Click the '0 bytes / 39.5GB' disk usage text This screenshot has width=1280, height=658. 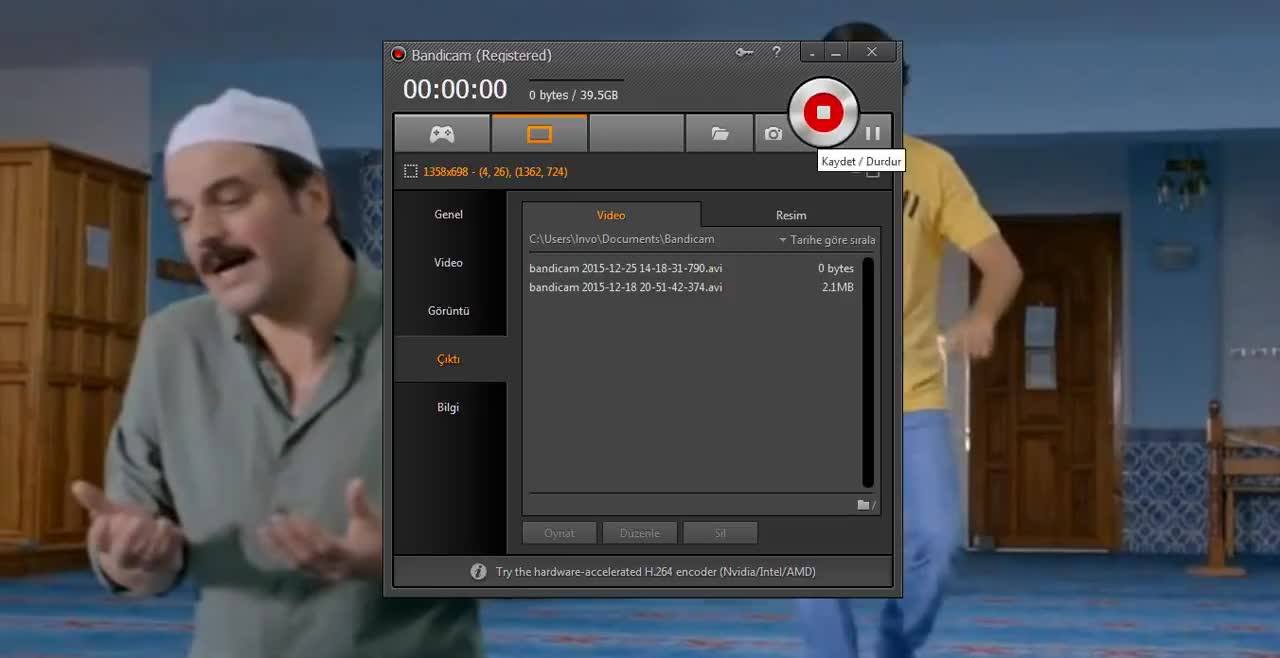pyautogui.click(x=573, y=95)
